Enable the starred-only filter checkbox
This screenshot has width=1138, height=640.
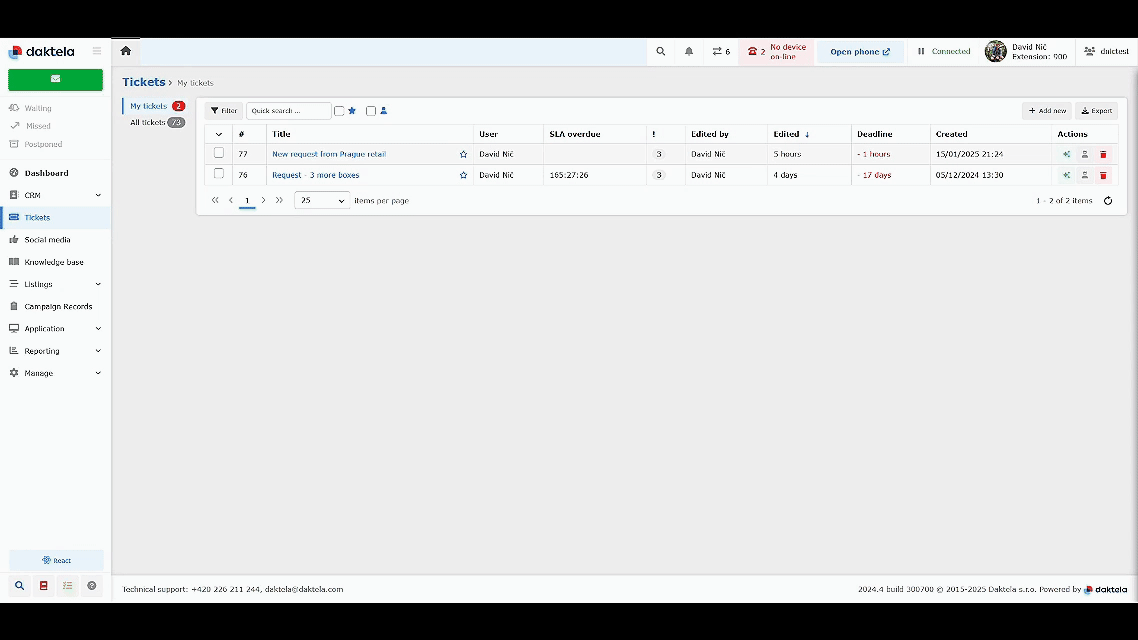[x=339, y=111]
